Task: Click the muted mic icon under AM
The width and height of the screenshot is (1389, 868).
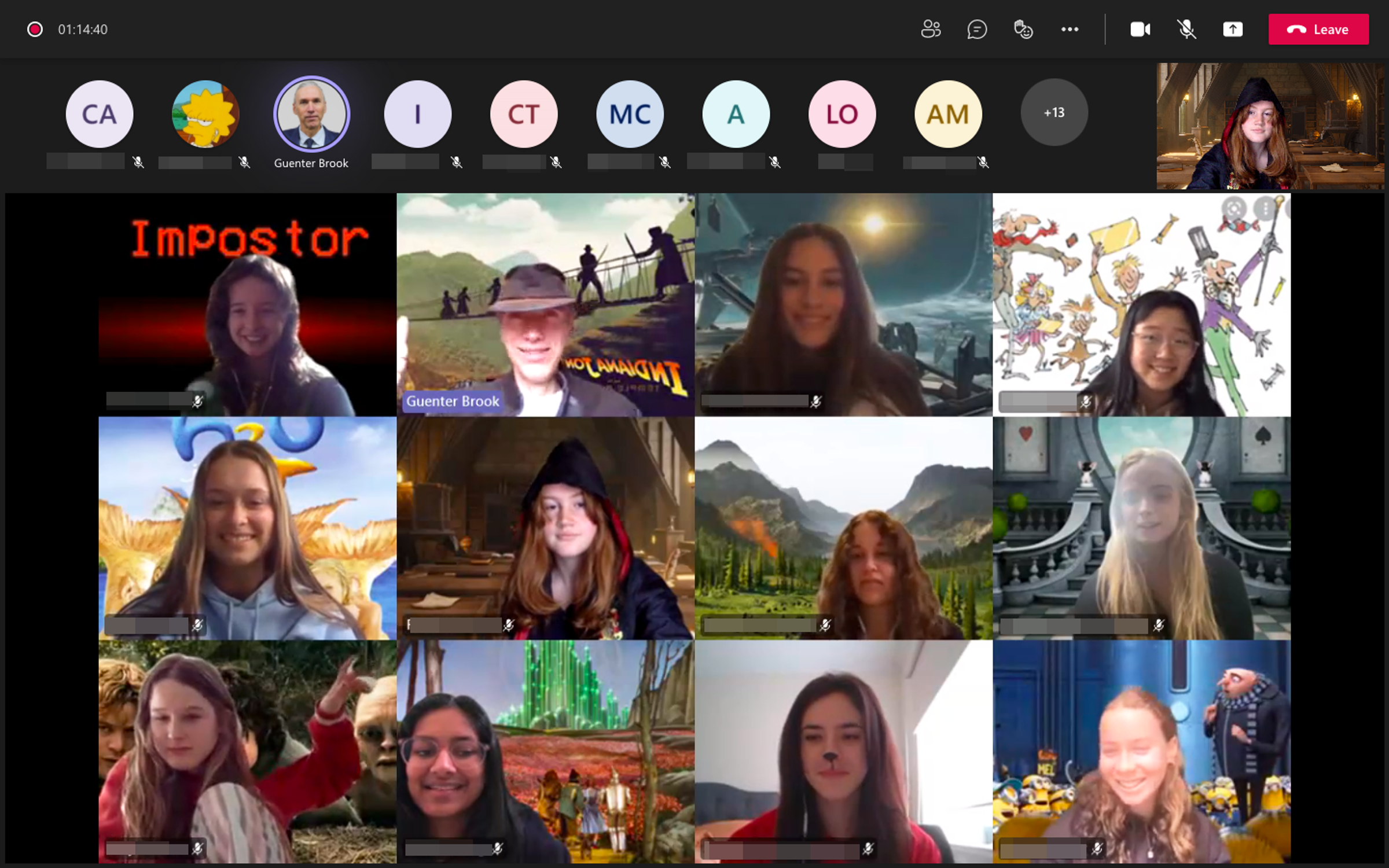Action: click(x=983, y=162)
